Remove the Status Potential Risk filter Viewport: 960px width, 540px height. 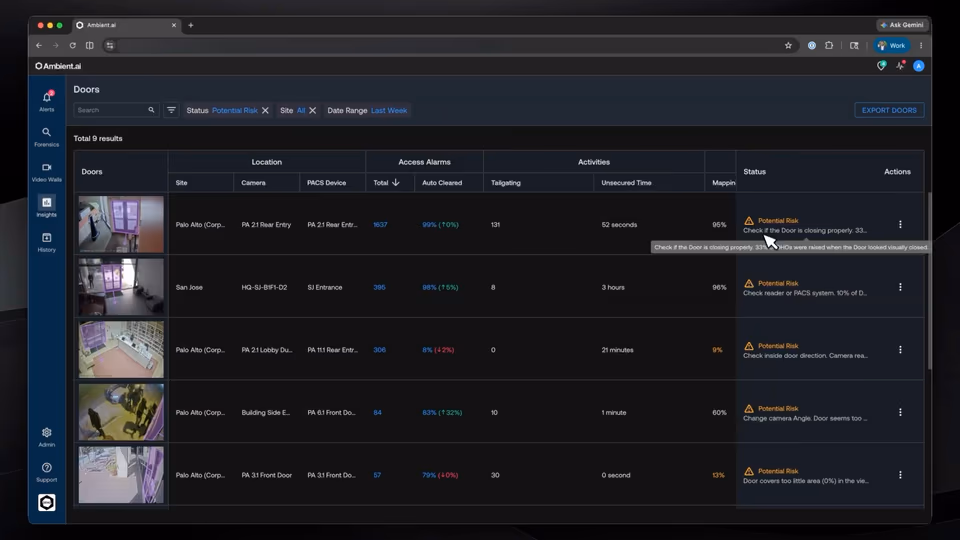265,111
